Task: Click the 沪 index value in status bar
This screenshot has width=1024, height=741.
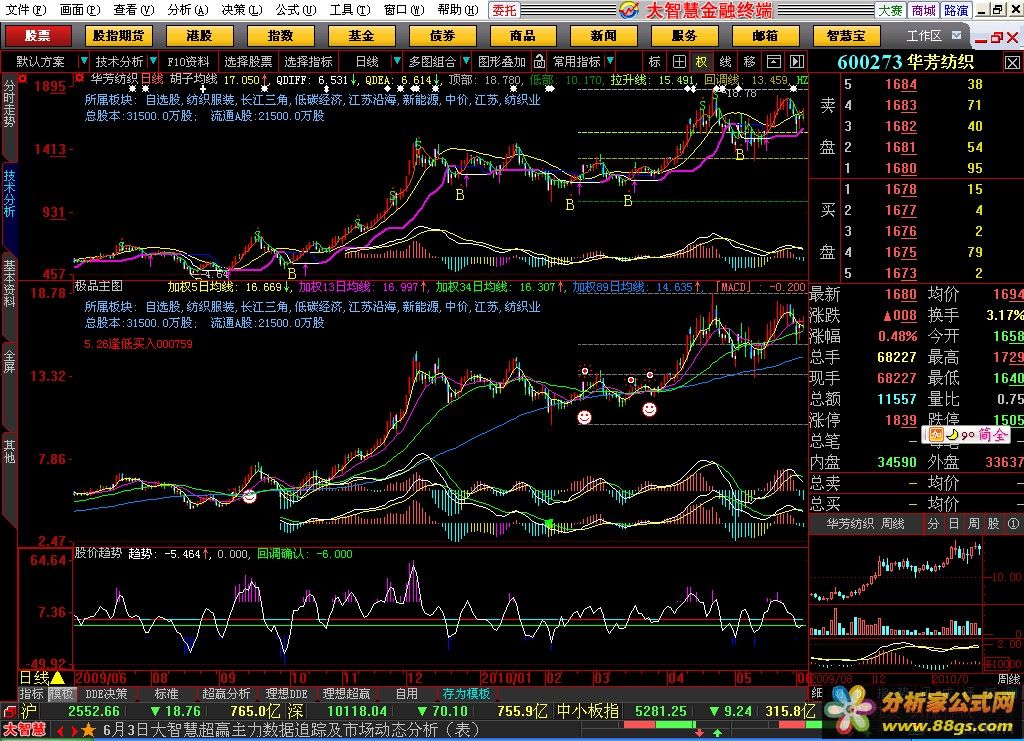Action: [93, 711]
